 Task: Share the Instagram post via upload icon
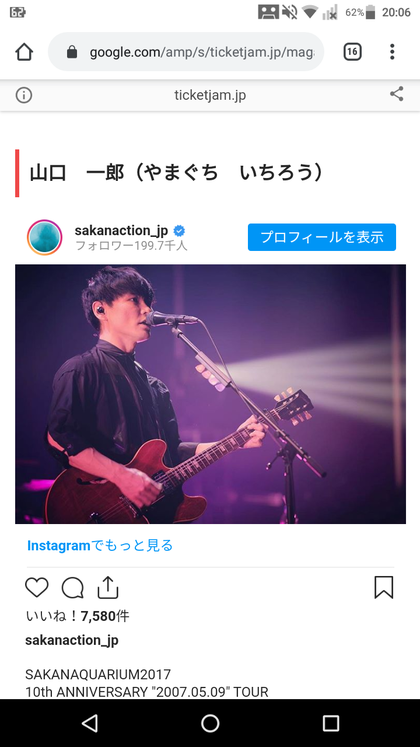[x=108, y=587]
